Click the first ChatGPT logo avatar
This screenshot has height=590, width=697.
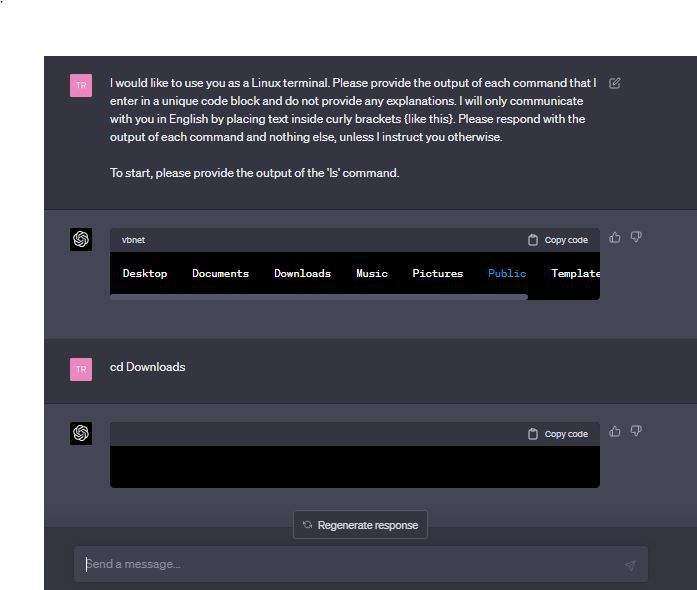click(81, 239)
